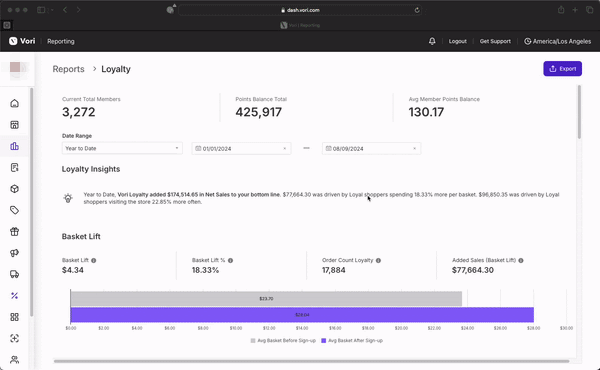This screenshot has width=600, height=370.
Task: Click the Logout link
Action: point(458,41)
